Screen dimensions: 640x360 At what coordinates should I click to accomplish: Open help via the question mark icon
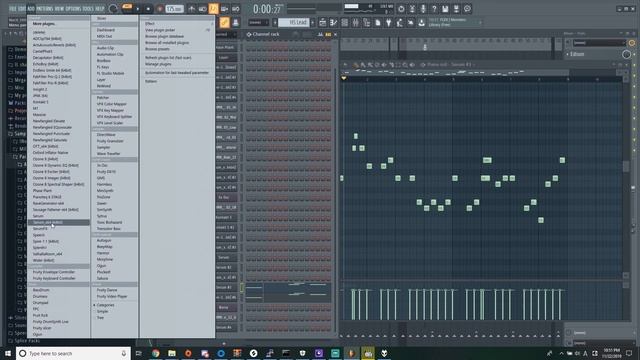point(434,9)
